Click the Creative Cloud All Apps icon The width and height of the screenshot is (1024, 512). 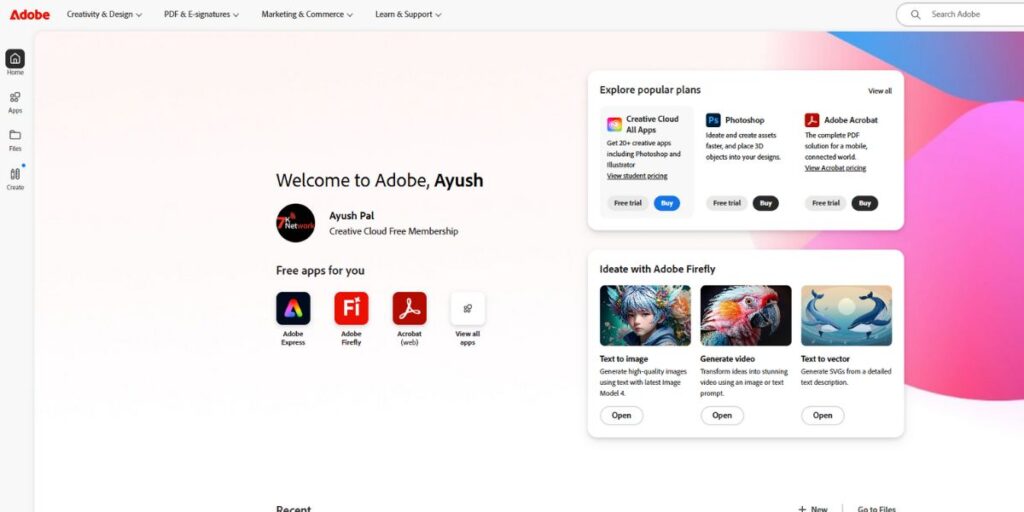pos(614,124)
